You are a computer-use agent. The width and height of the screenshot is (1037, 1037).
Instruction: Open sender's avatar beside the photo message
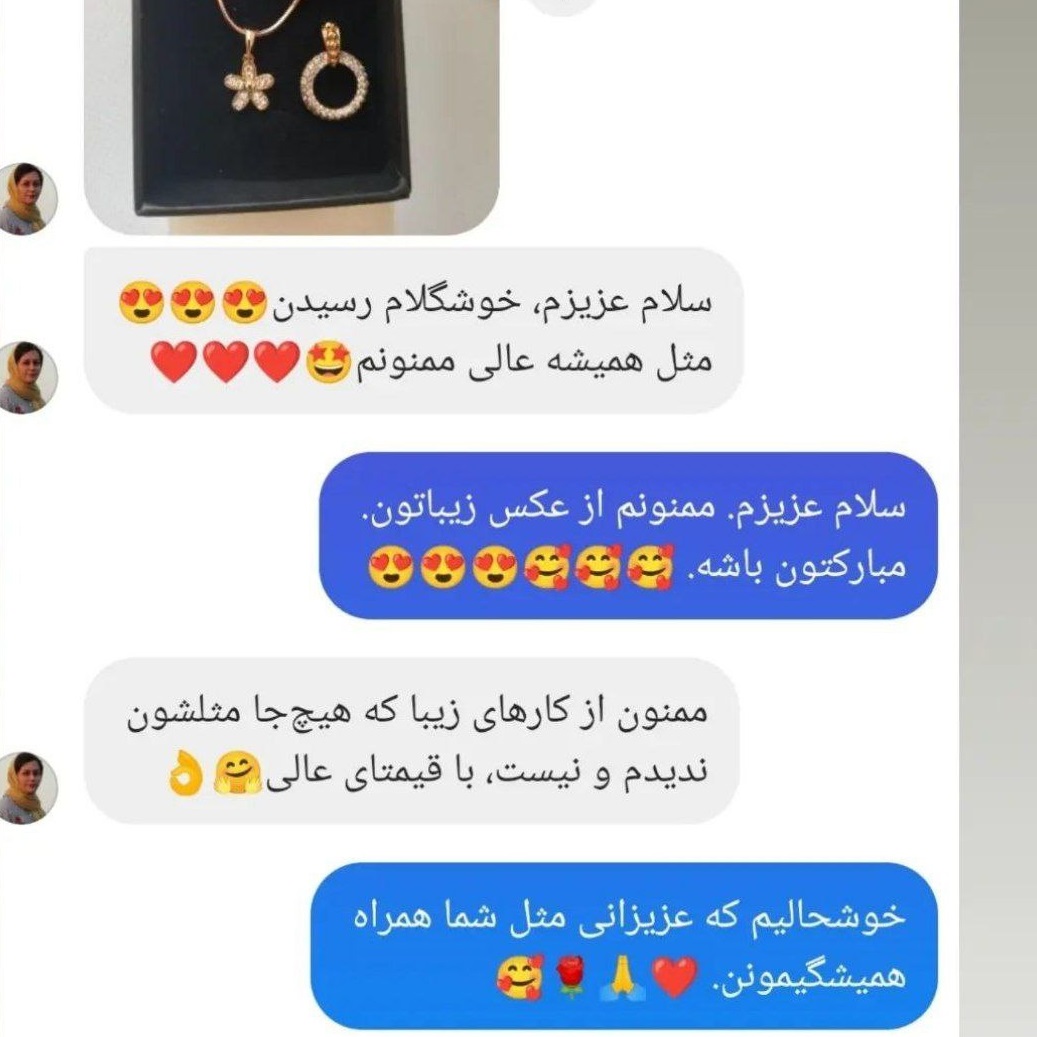(26, 198)
